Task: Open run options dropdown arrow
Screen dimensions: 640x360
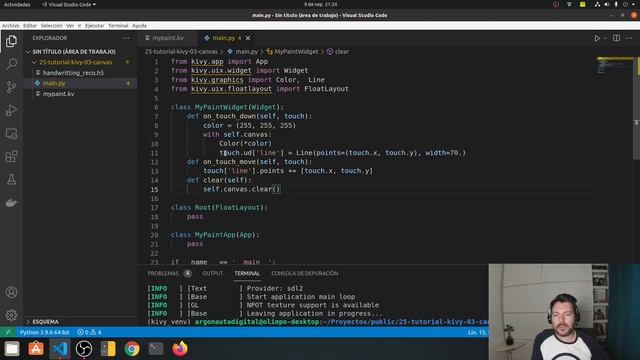Action: (x=605, y=38)
